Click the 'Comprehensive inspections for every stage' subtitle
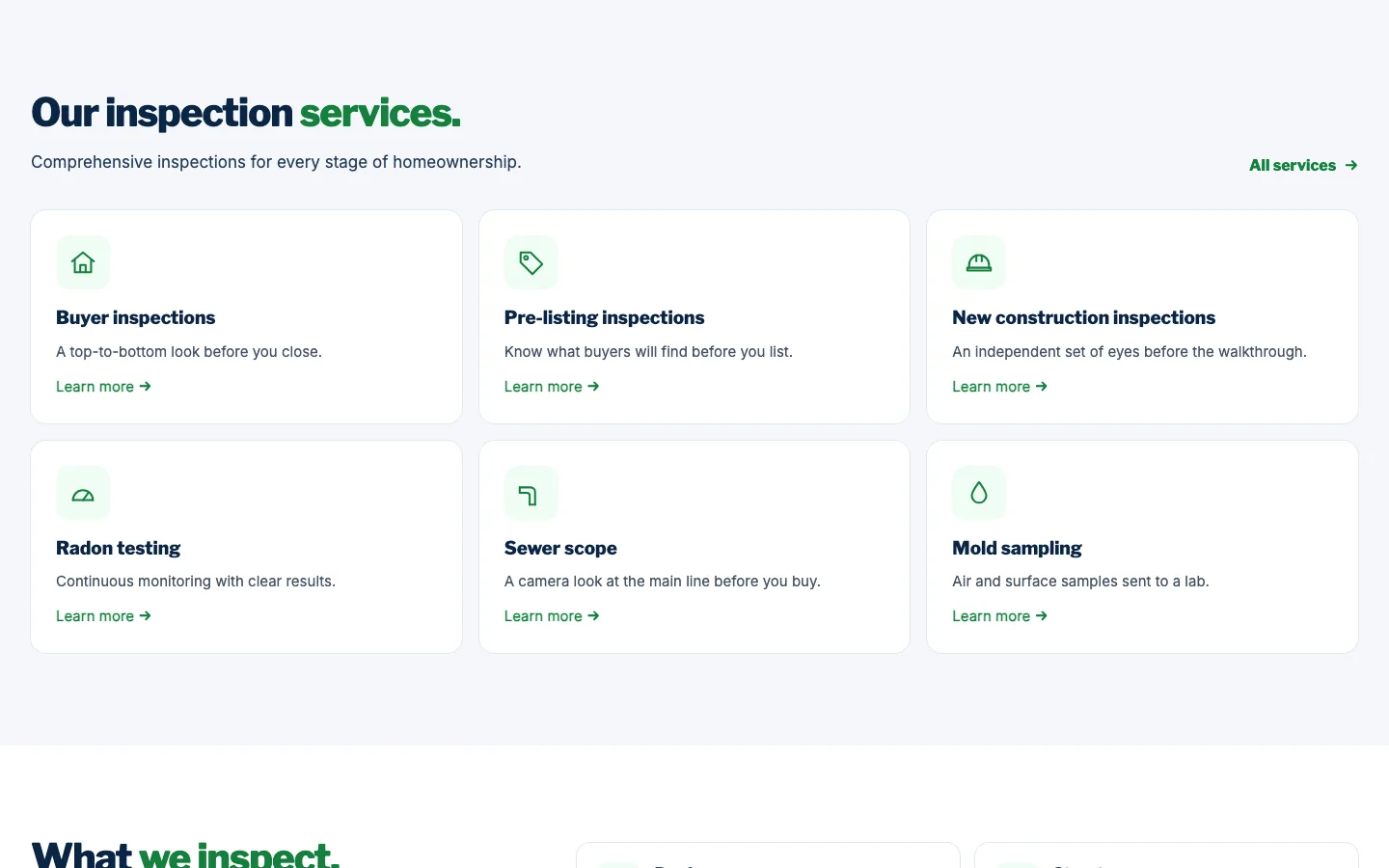Viewport: 1389px width, 868px height. (276, 162)
